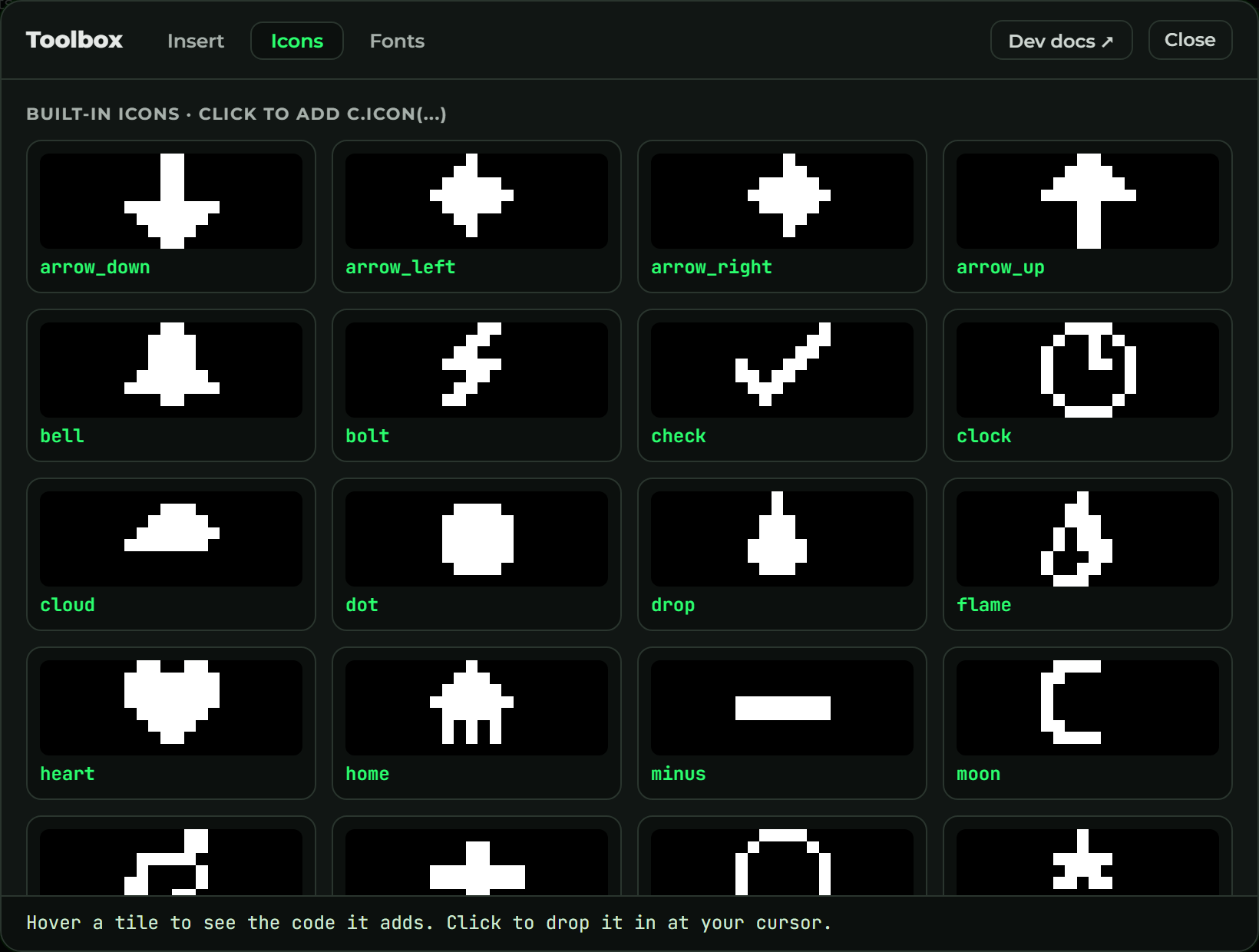Screen dimensions: 1259x952
Task: Open the Fonts tab
Action: 397,41
